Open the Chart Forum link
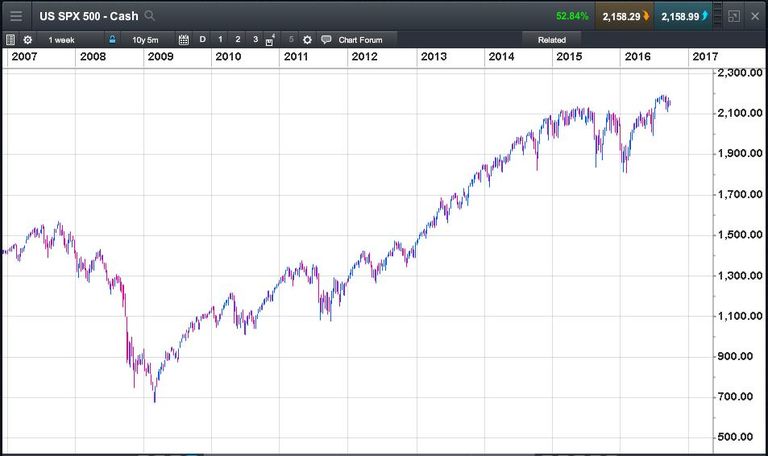The width and height of the screenshot is (768, 456). pos(360,40)
